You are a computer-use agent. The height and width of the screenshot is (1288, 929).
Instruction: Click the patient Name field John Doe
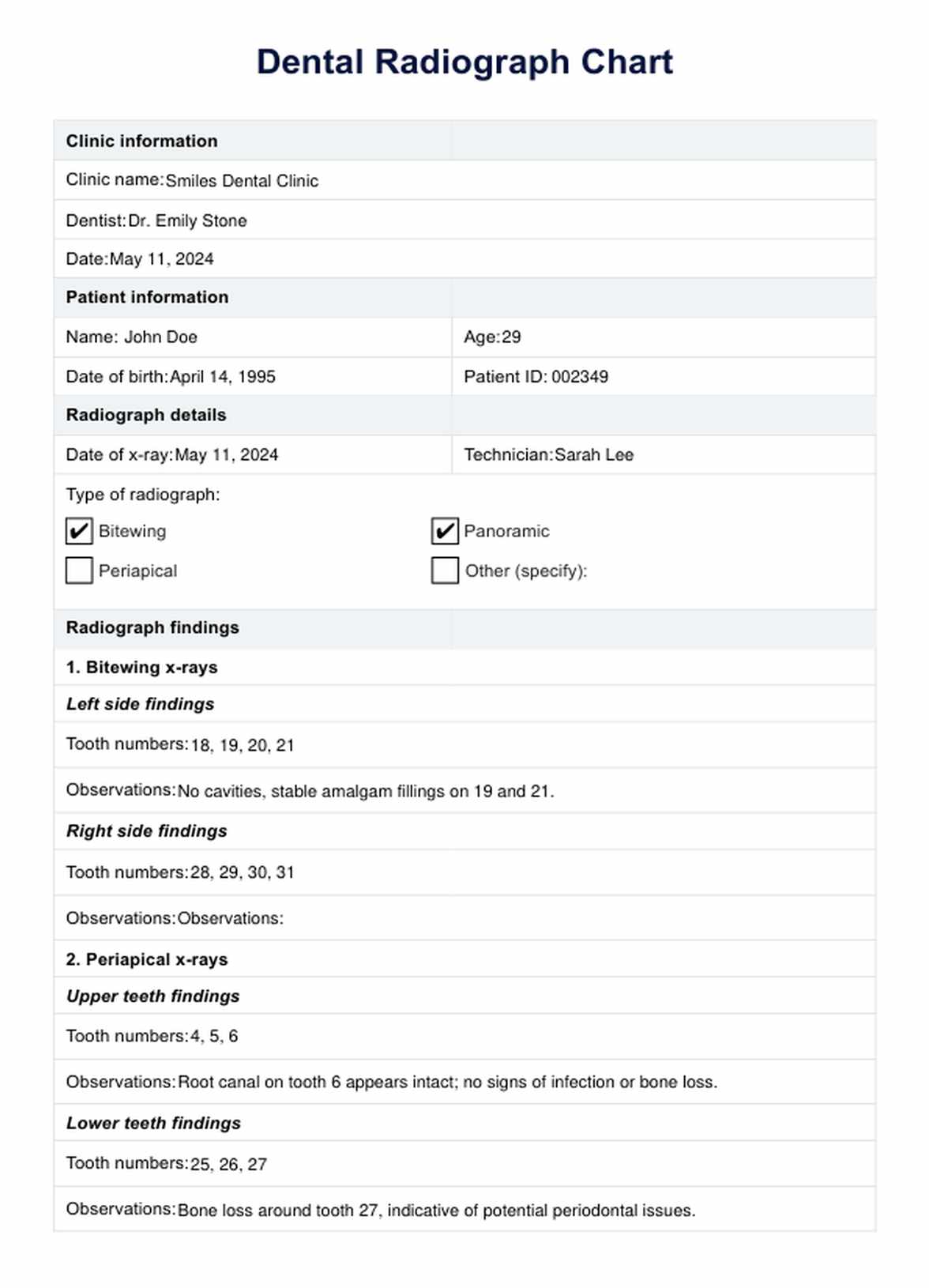click(160, 337)
